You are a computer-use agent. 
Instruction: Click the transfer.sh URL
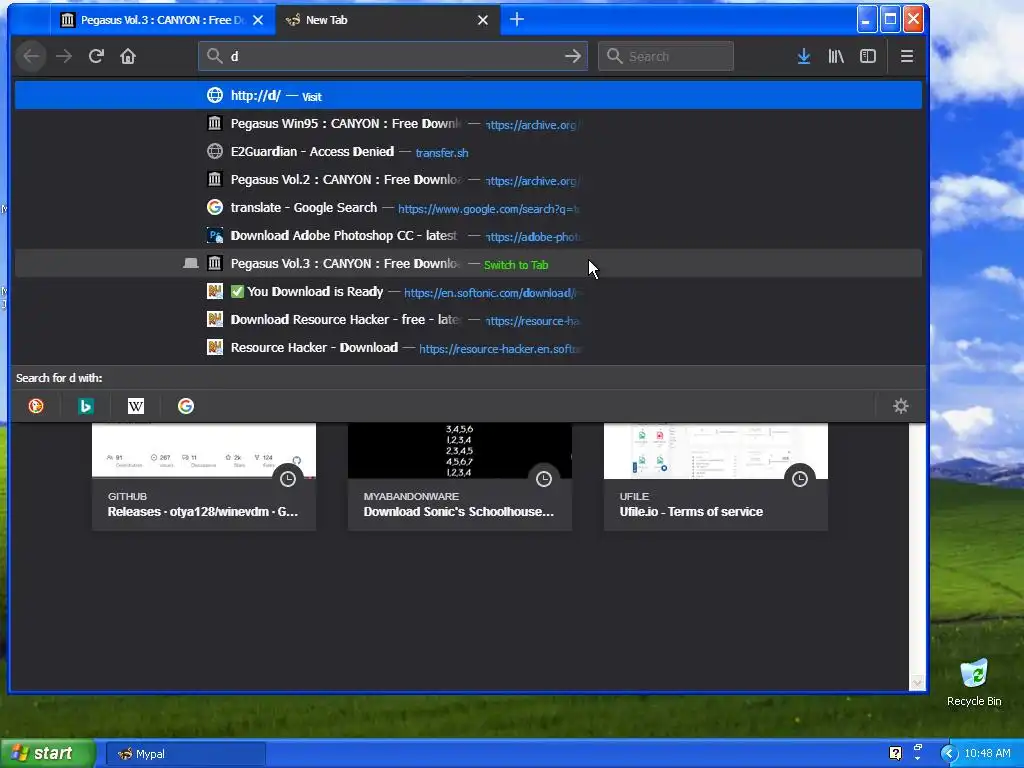pos(441,153)
